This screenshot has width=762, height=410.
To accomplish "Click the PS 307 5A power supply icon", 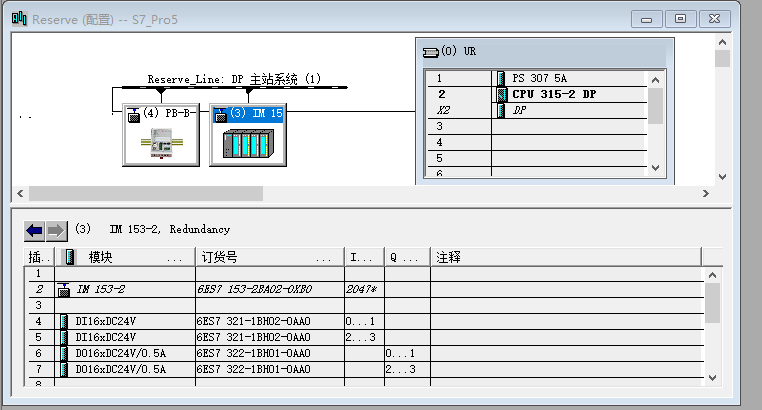I will coord(501,78).
